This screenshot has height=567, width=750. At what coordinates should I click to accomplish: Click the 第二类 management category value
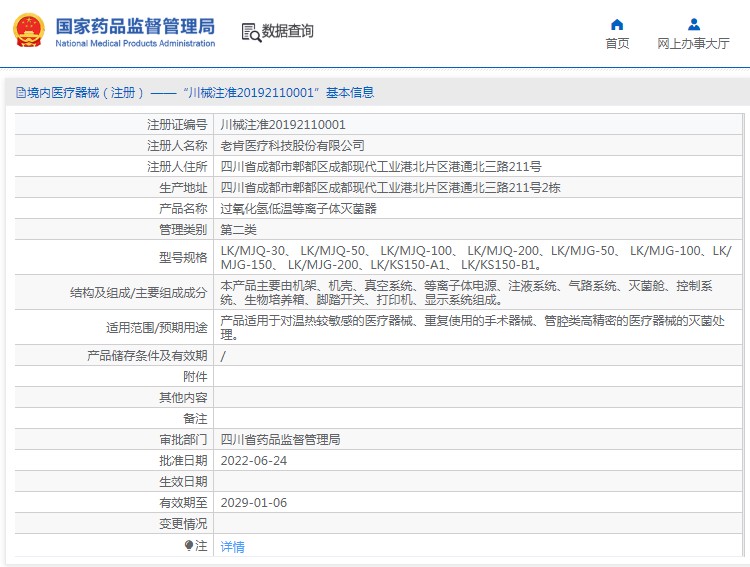238,230
